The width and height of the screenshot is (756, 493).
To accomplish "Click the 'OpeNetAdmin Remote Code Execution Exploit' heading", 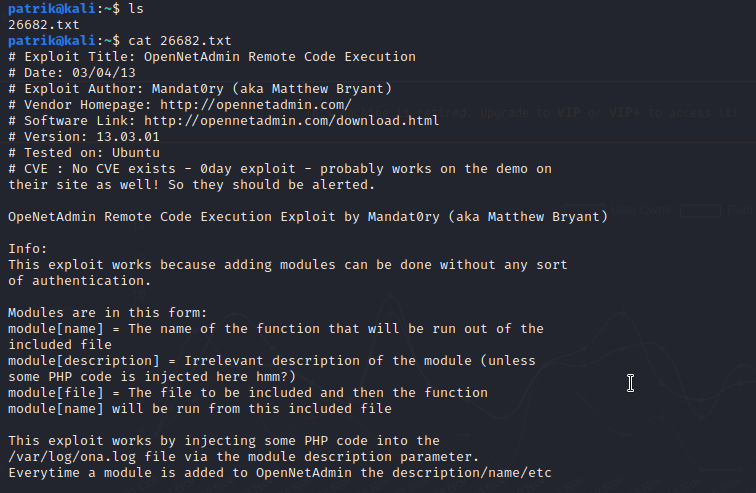I will (172, 216).
